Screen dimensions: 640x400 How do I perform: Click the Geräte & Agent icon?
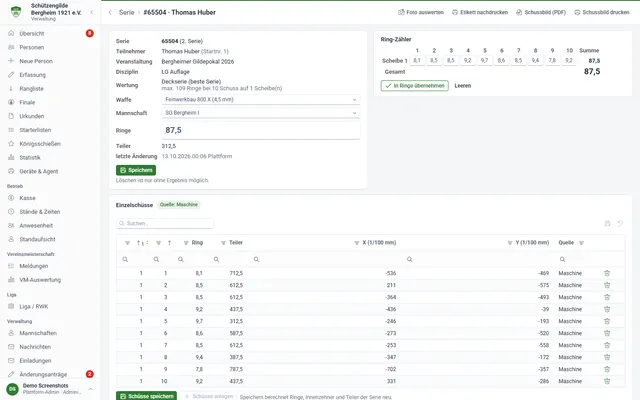coord(11,171)
